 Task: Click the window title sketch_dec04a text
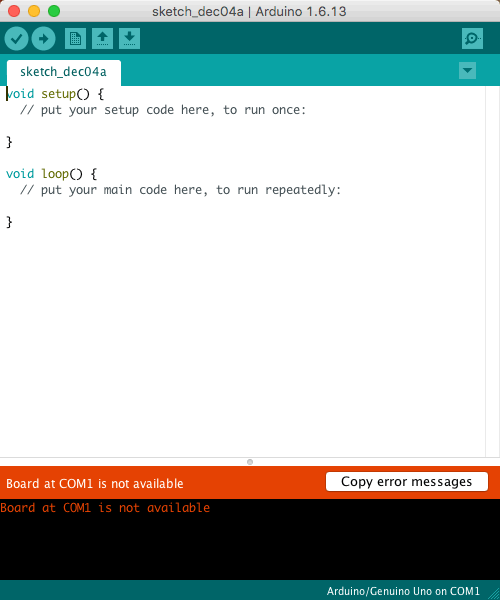198,11
